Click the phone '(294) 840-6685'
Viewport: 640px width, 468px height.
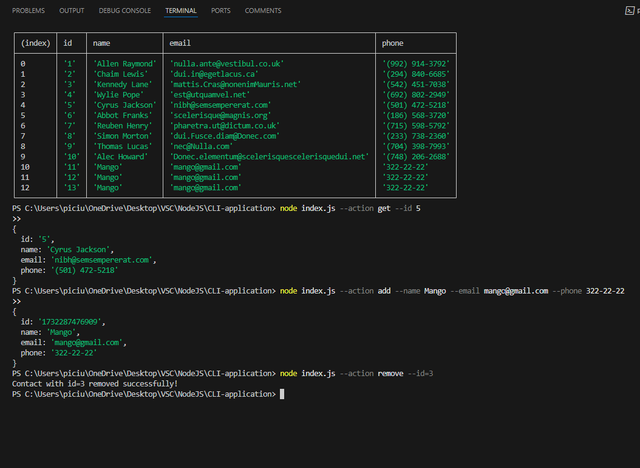click(416, 74)
